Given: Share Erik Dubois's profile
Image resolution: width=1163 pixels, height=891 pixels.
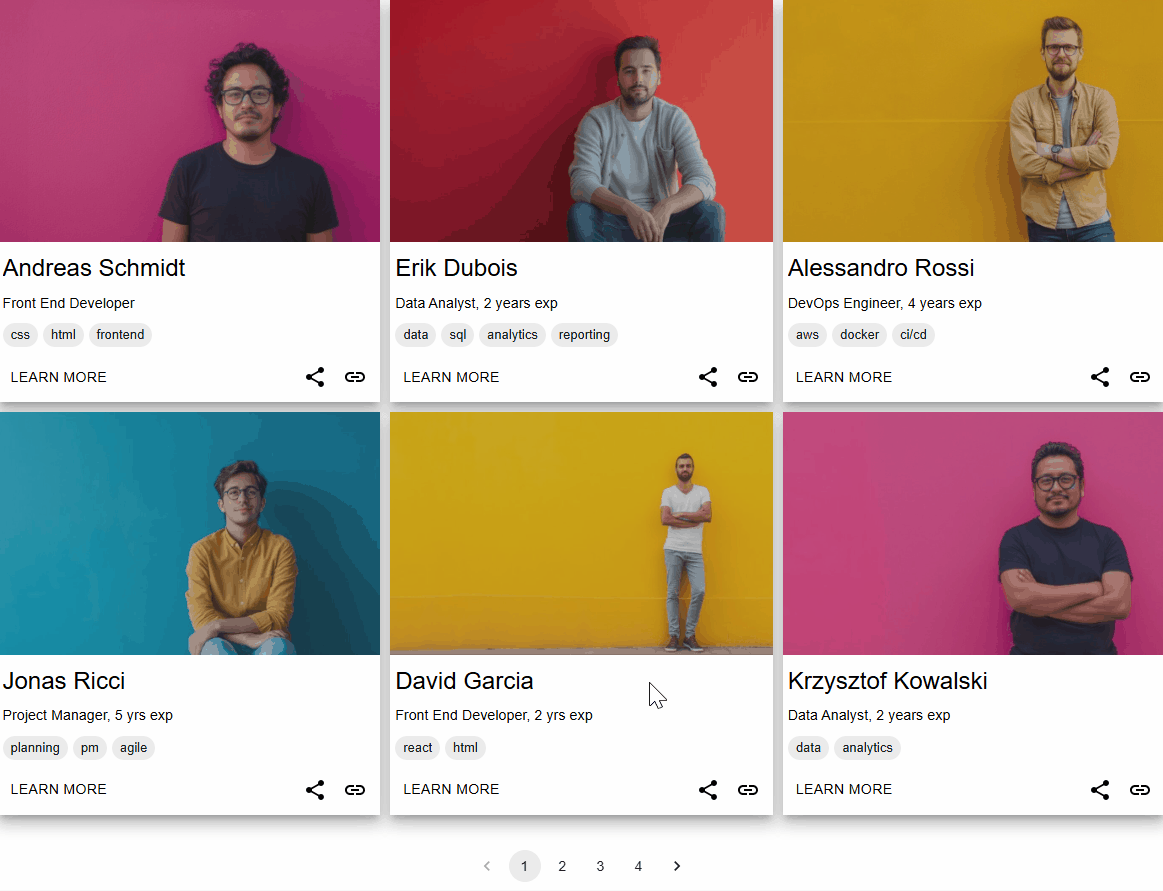Looking at the screenshot, I should (708, 377).
